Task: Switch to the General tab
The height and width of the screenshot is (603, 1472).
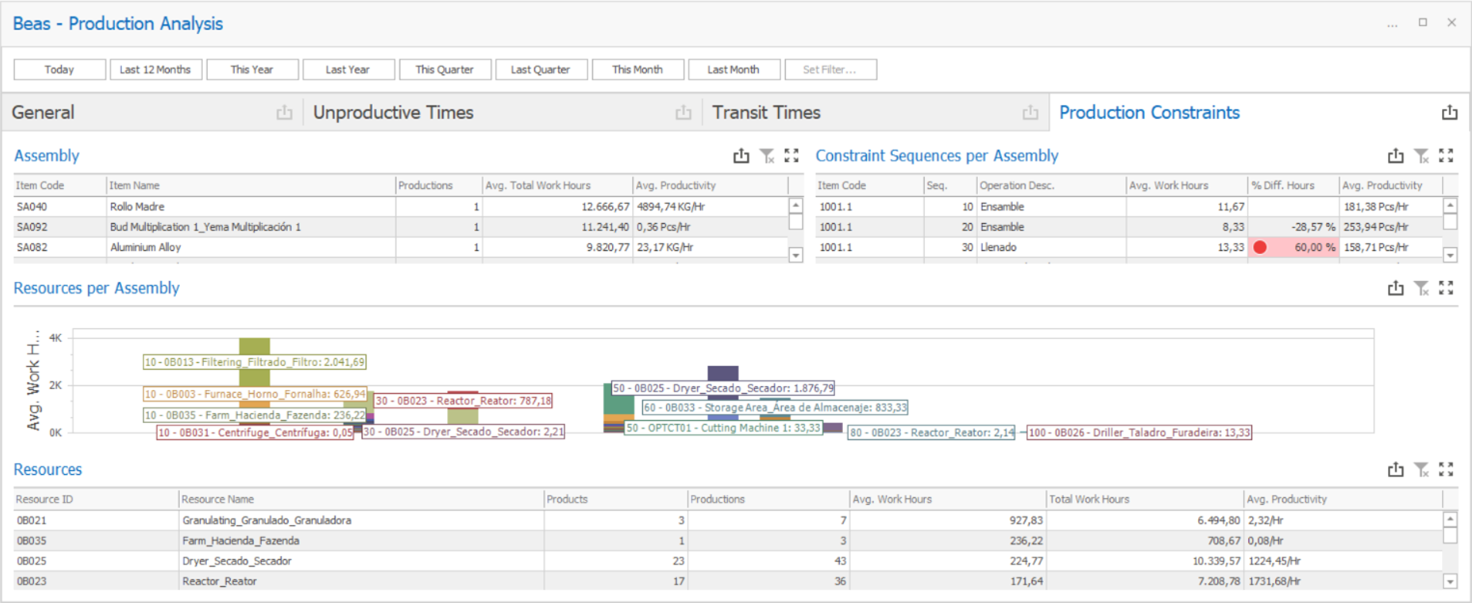Action: click(44, 113)
